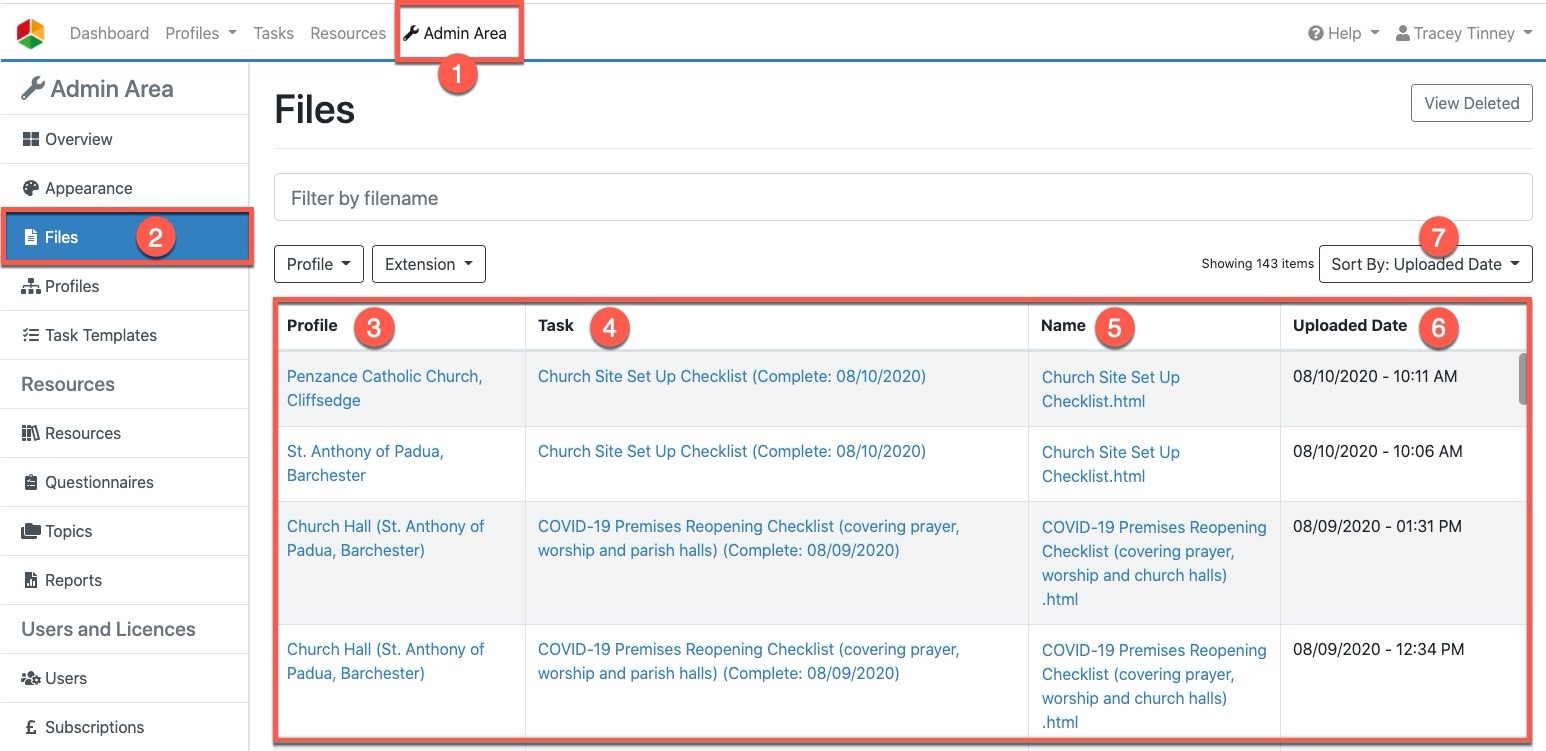Click the Questionnaires clipboard icon
This screenshot has width=1546, height=751.
(30, 482)
